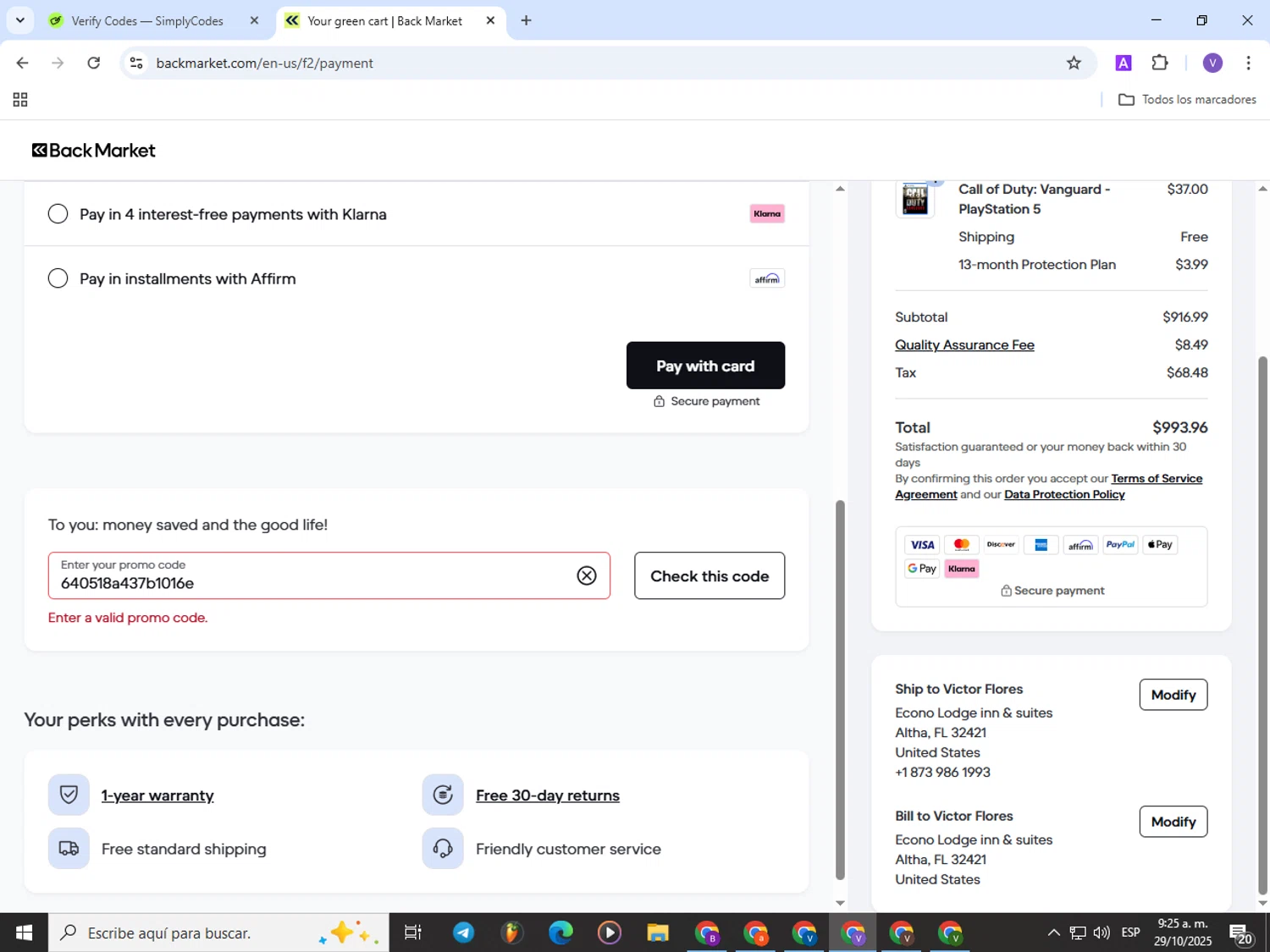Click the ESP language indicator
1270x952 pixels.
pos(1130,933)
